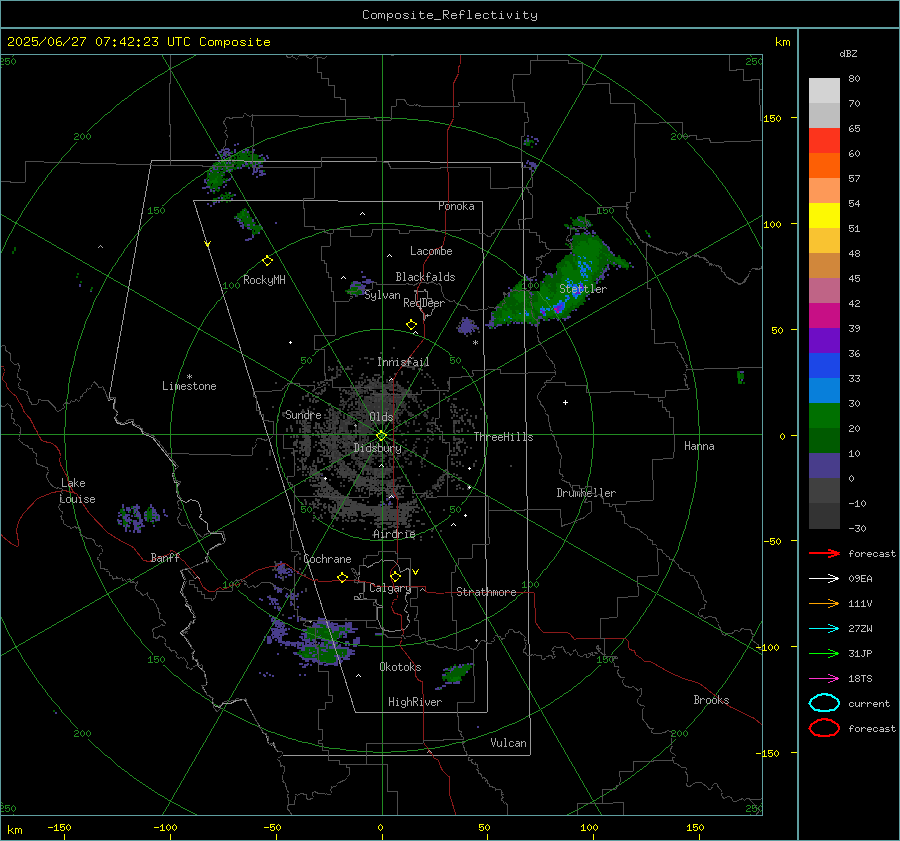This screenshot has height=841, width=900.
Task: Select the Sylvan label on map
Action: 382,295
